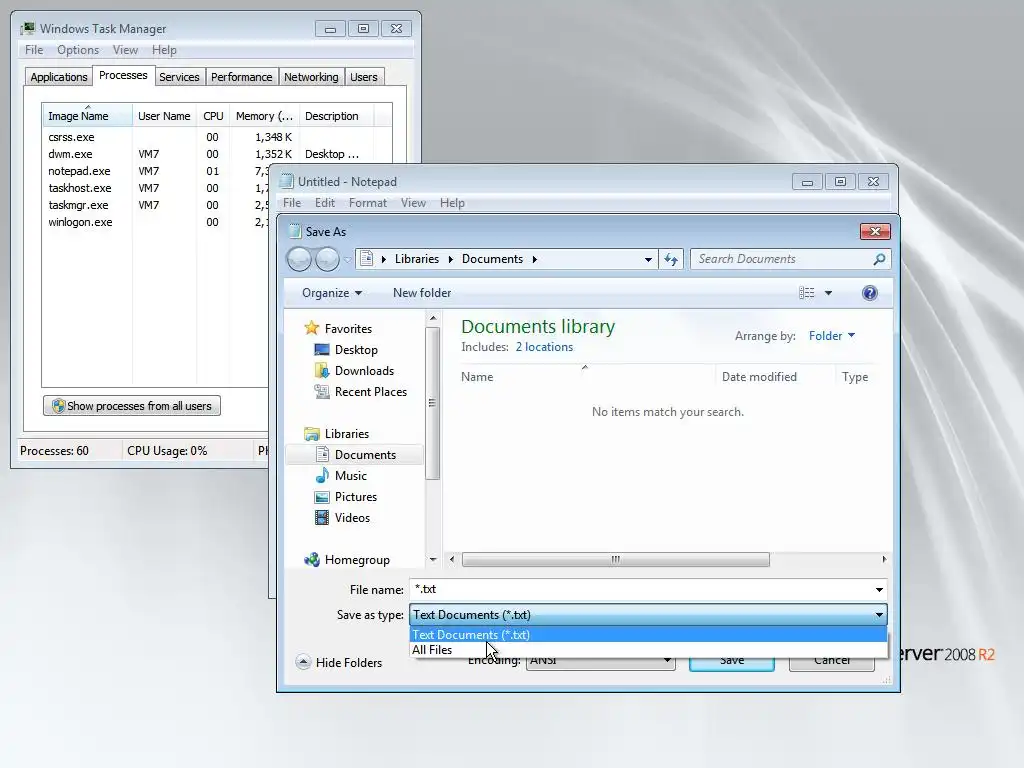
Task: Sort processes by Image Name column
Action: (x=87, y=116)
